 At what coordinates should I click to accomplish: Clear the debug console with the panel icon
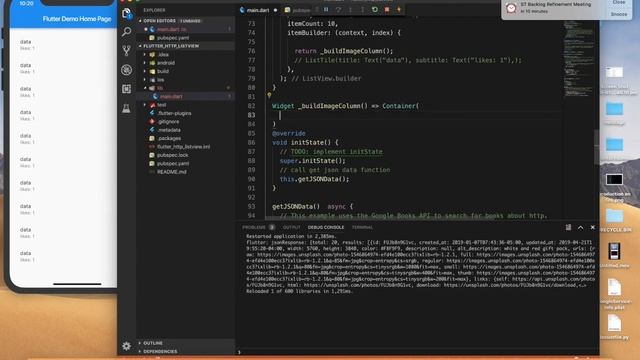point(568,227)
